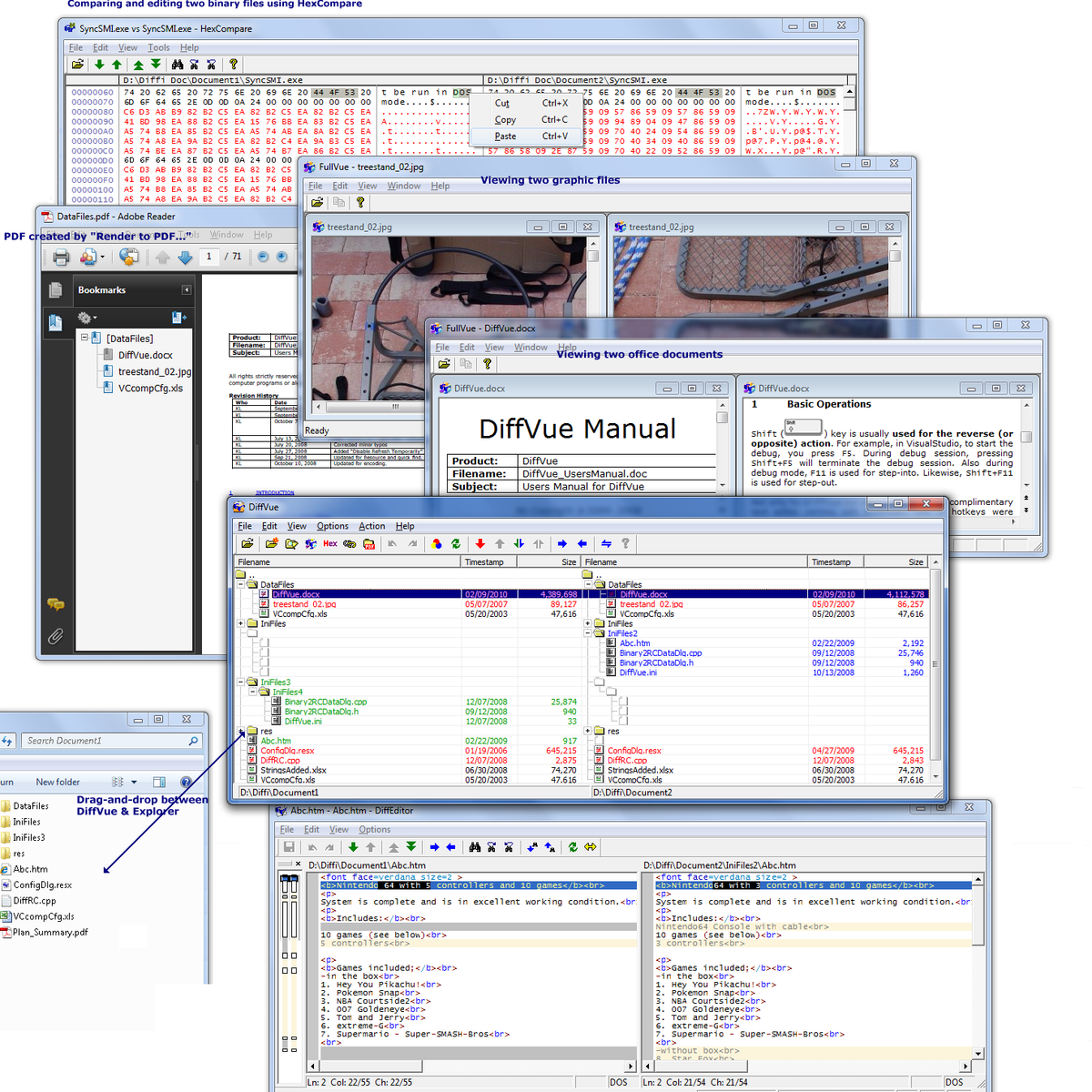Click New folder in Explorer toolbar
This screenshot has width=1092, height=1092.
[x=58, y=783]
